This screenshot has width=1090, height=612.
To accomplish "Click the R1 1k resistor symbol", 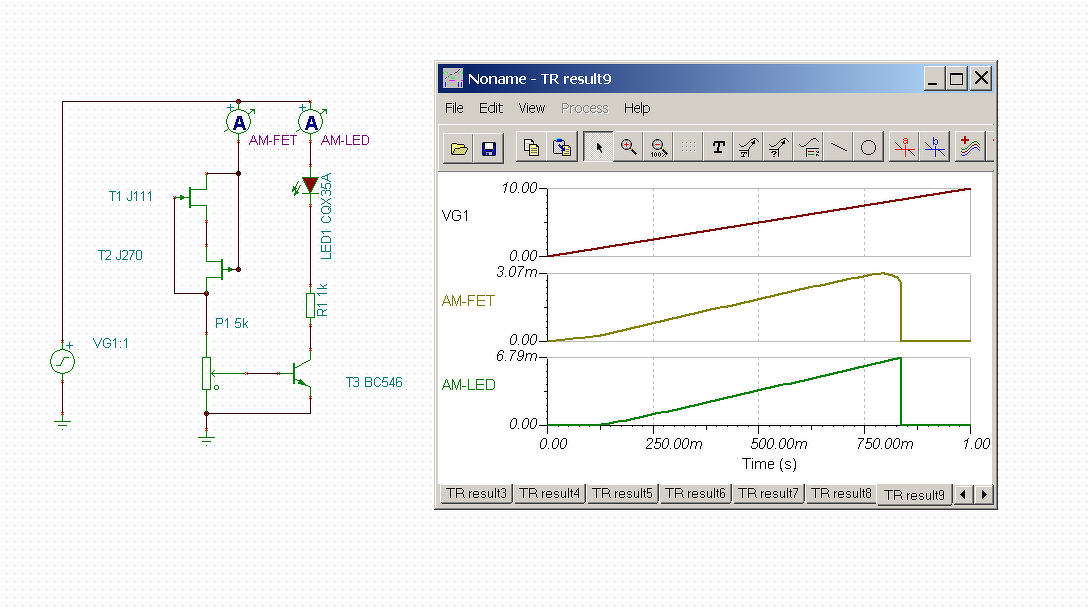I will click(311, 305).
